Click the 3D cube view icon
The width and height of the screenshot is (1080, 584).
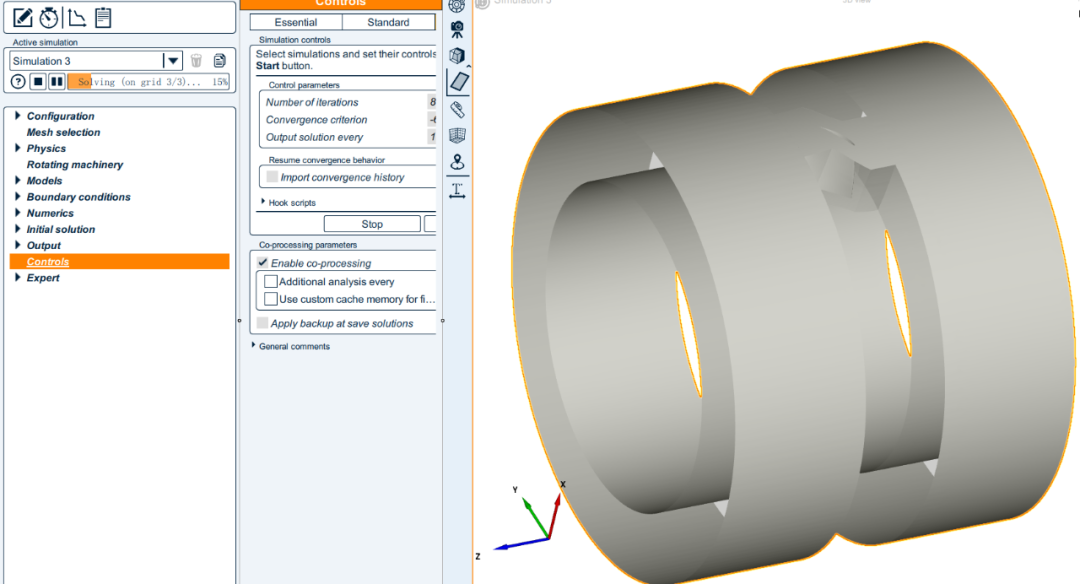[457, 55]
